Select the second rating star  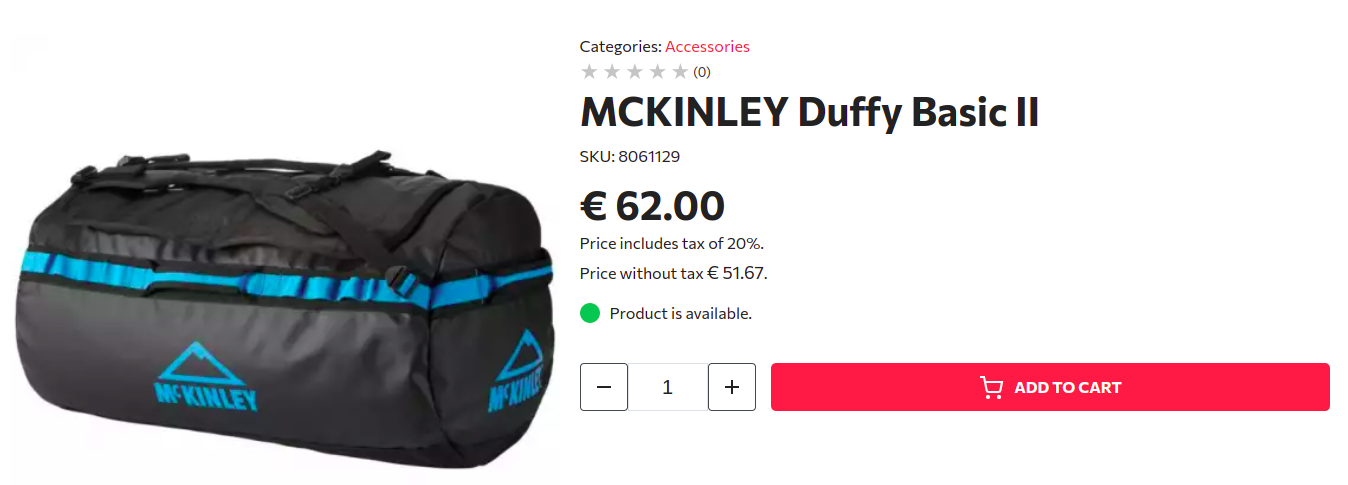[612, 71]
